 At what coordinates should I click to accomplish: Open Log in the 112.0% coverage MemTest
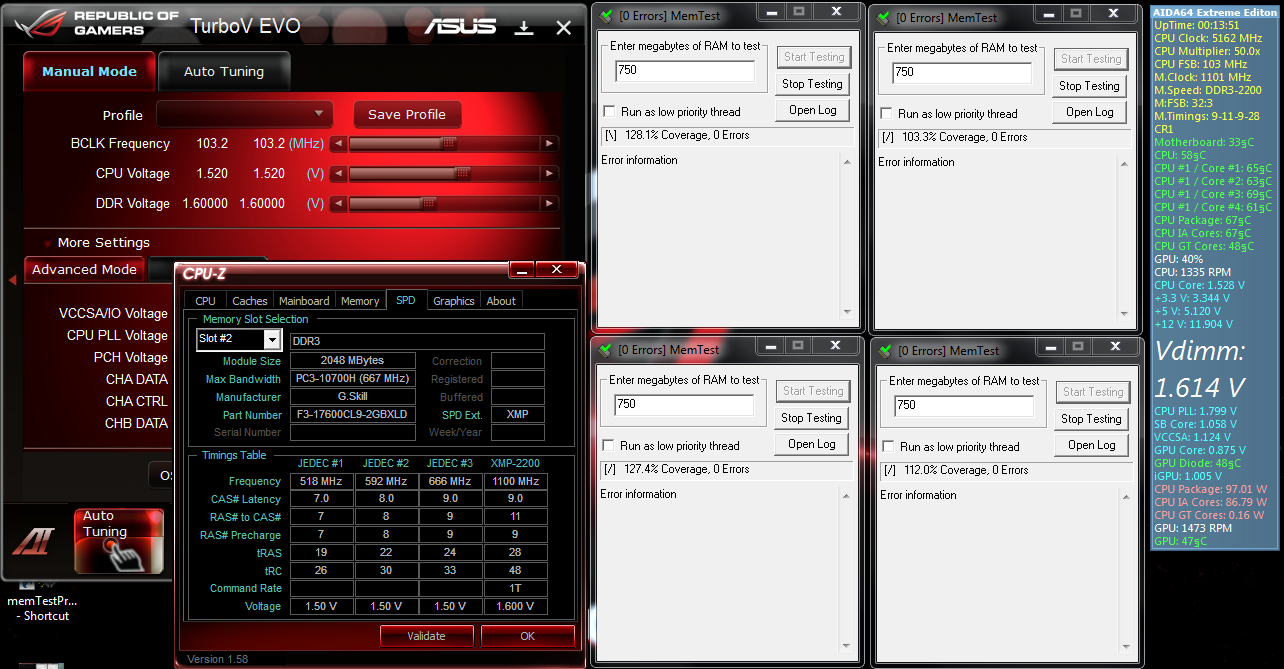1092,445
